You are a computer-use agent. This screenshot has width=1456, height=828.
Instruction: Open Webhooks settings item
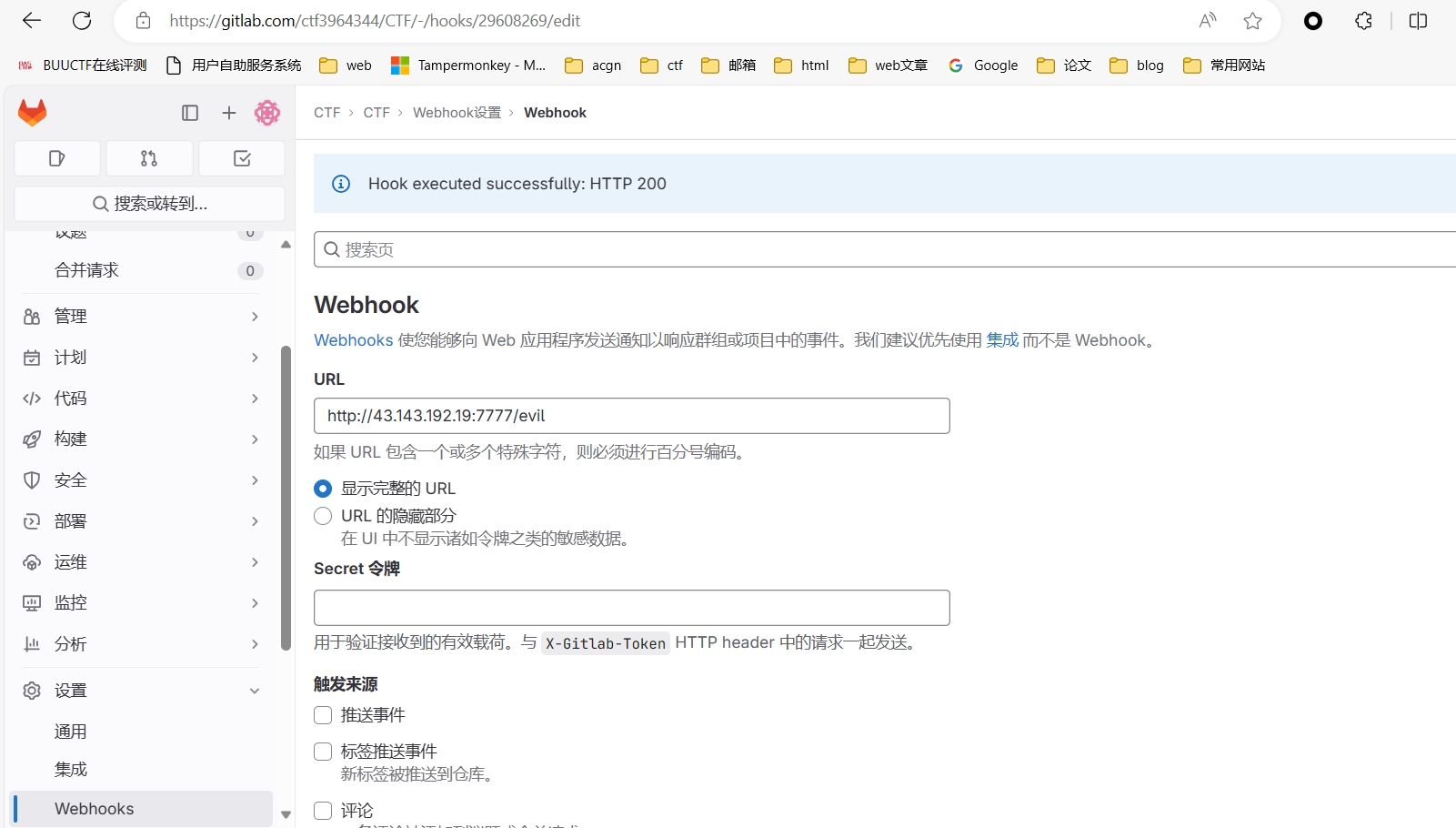(x=142, y=809)
